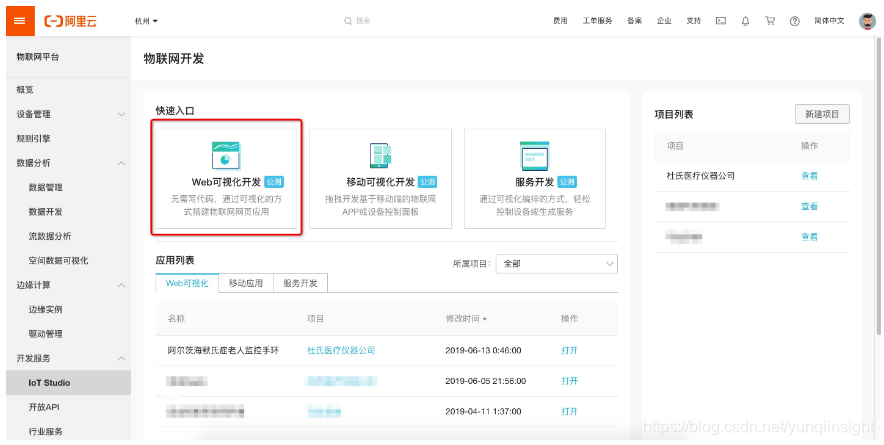Click the page vertical scrollbar
The height and width of the screenshot is (445, 884).
tap(879, 186)
